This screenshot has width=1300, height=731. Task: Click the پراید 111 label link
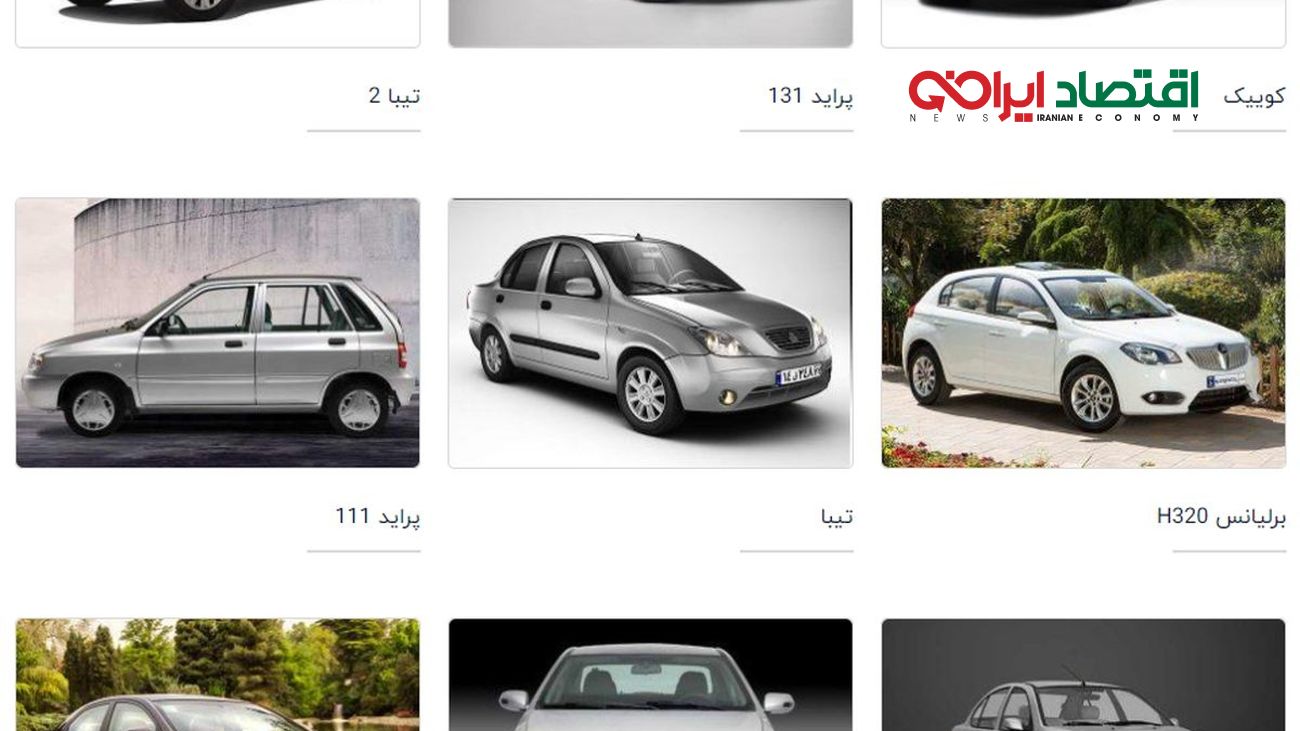click(x=377, y=516)
